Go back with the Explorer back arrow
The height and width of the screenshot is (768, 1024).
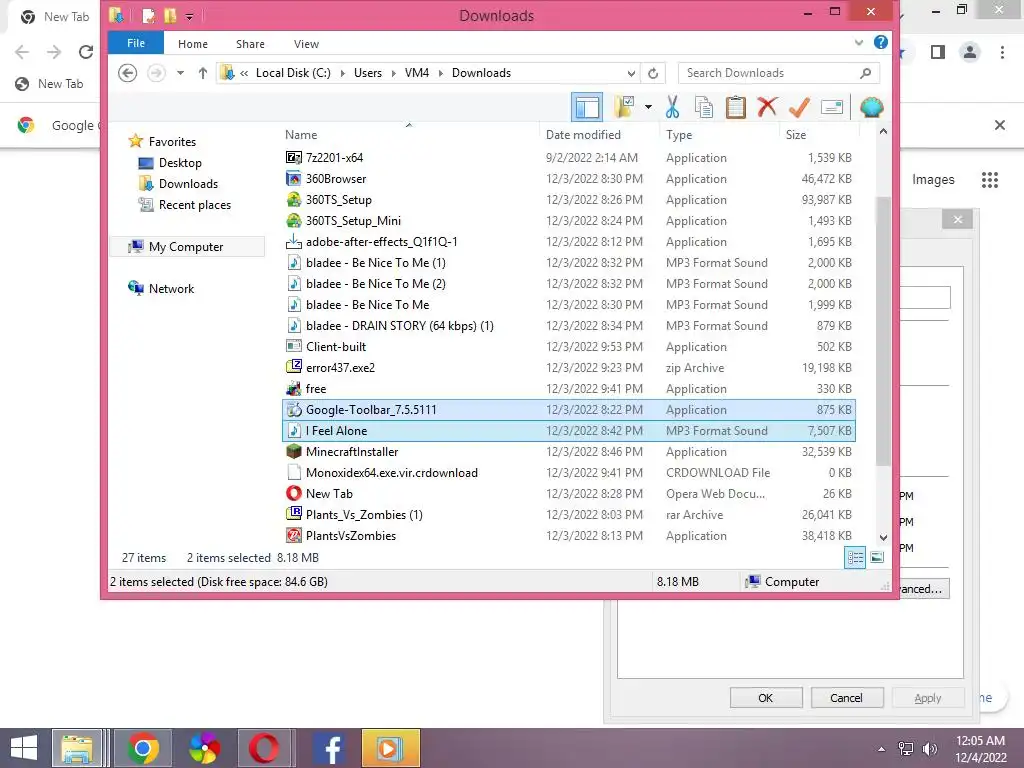(x=127, y=72)
